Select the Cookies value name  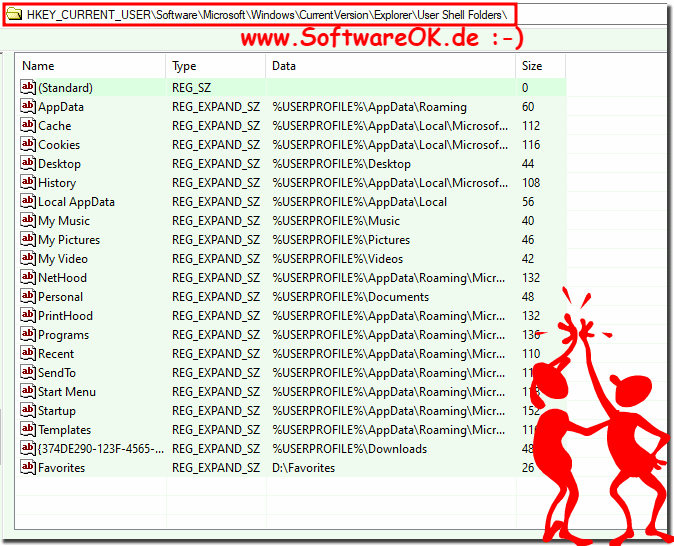59,144
